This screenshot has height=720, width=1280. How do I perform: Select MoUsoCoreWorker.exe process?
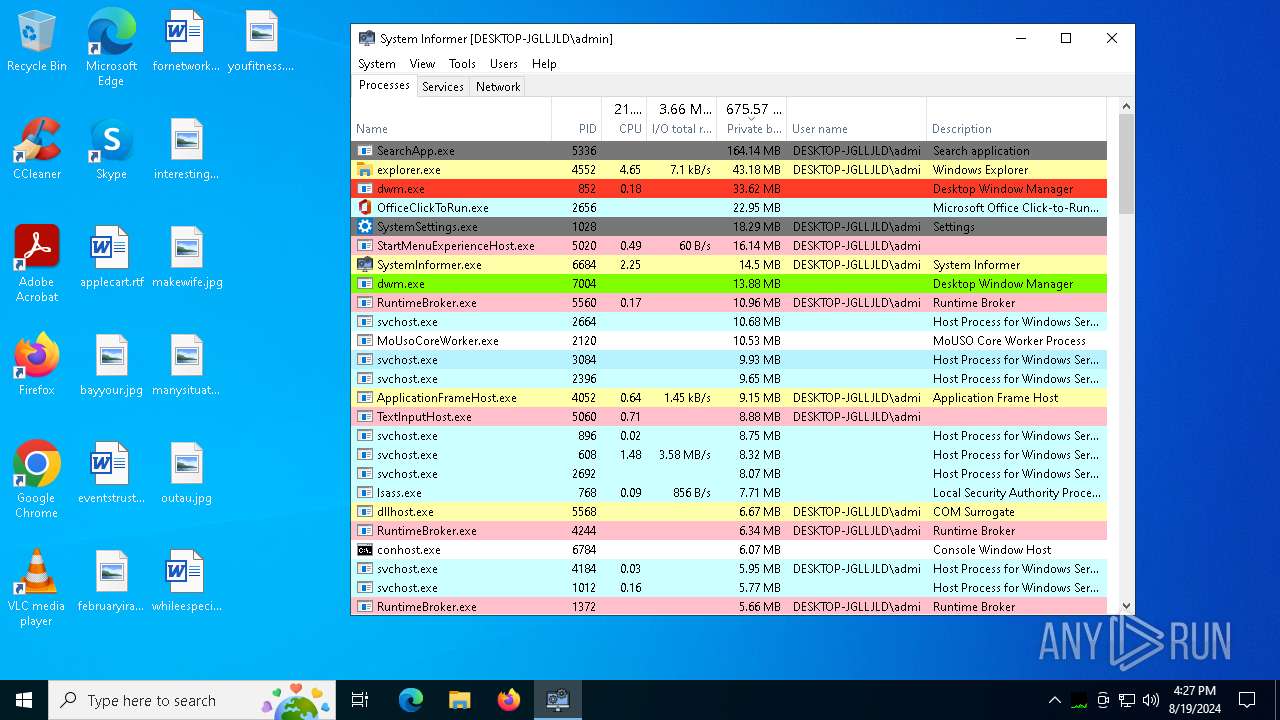[x=729, y=341]
